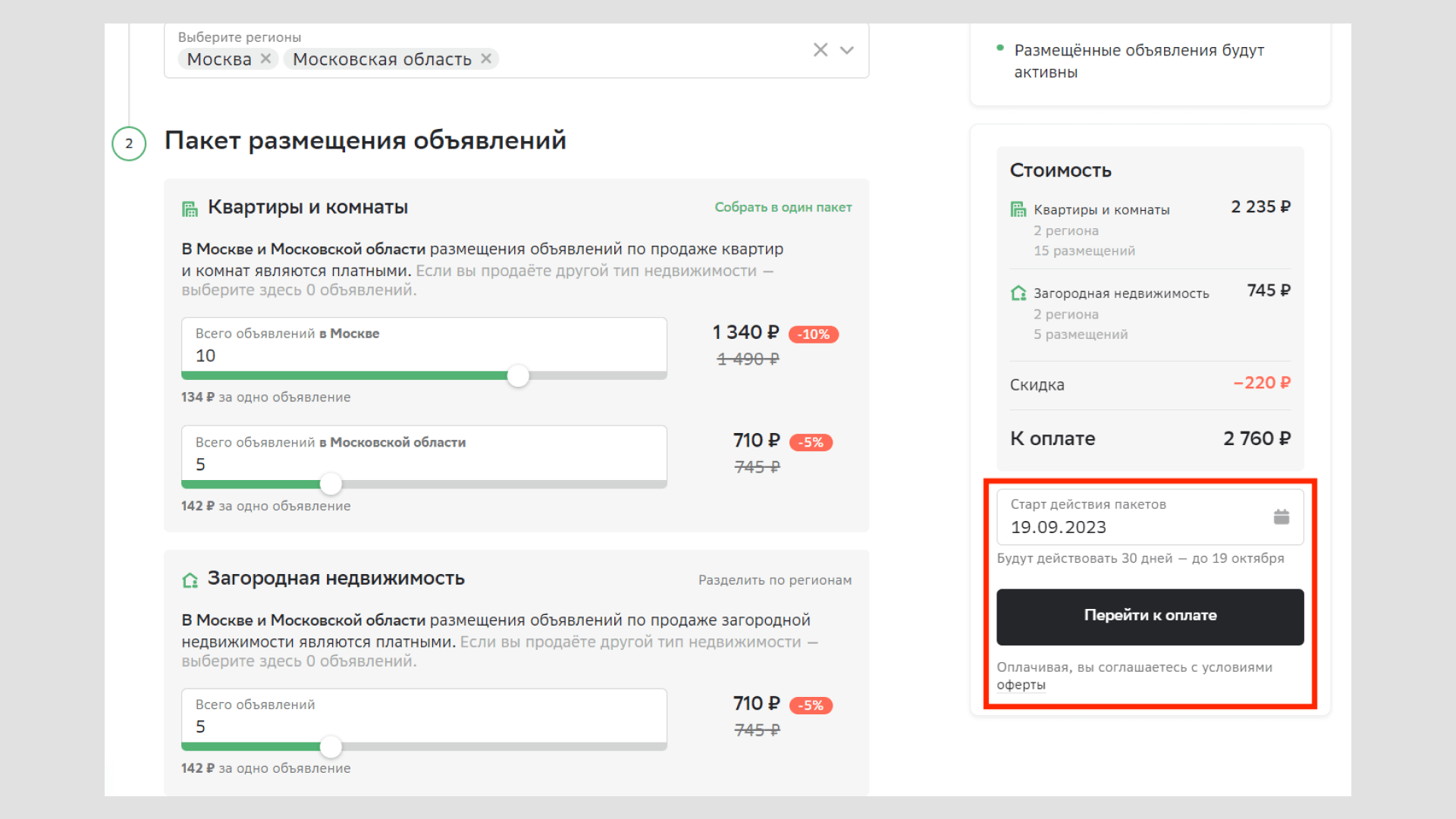Click the Стоимость heading

pyautogui.click(x=1060, y=171)
